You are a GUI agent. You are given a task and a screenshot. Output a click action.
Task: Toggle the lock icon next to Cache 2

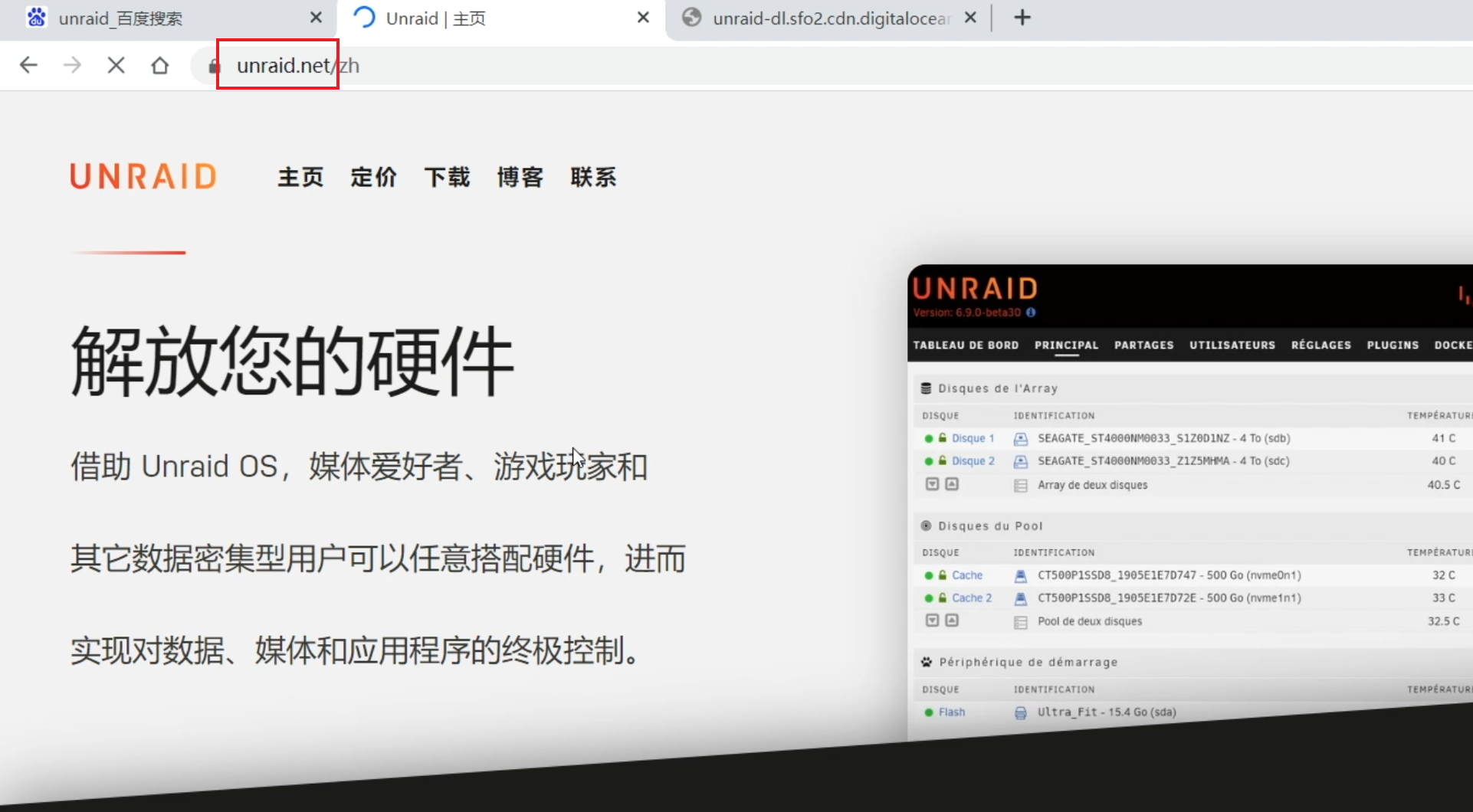point(942,598)
